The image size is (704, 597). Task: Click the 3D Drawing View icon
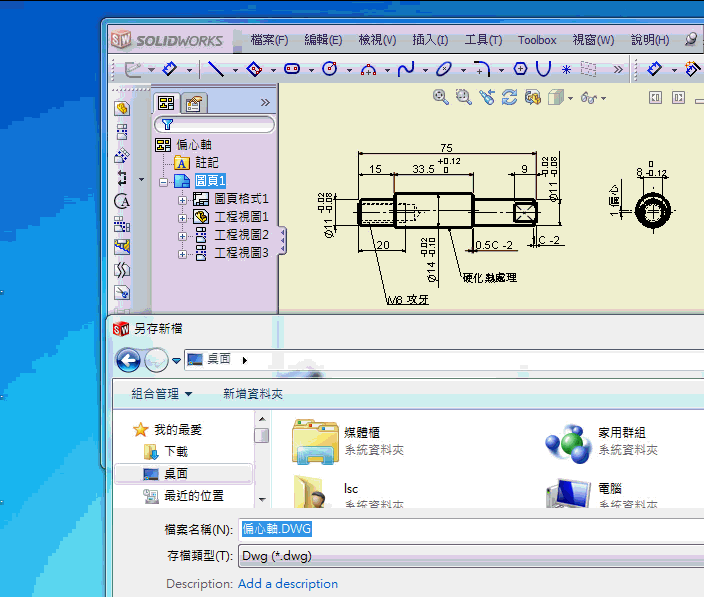pos(532,97)
